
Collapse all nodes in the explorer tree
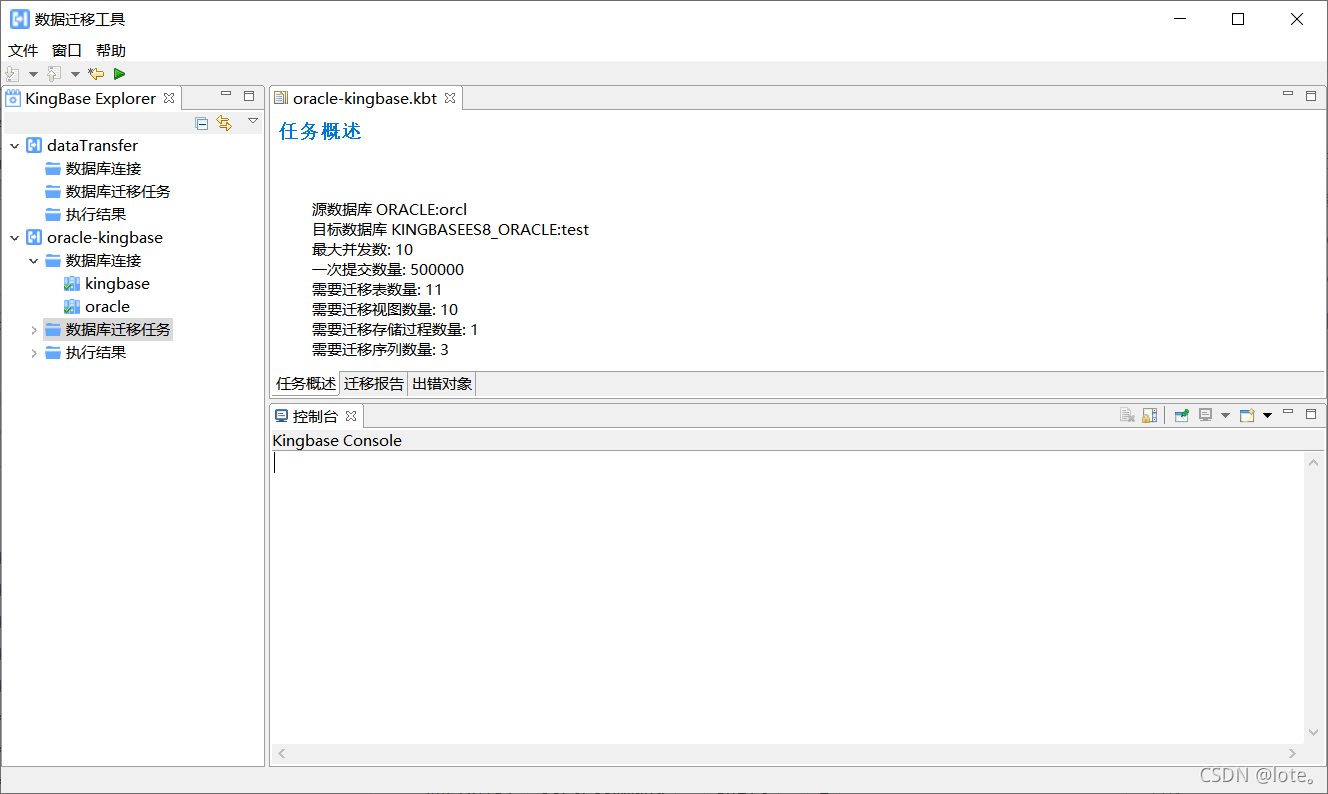202,123
